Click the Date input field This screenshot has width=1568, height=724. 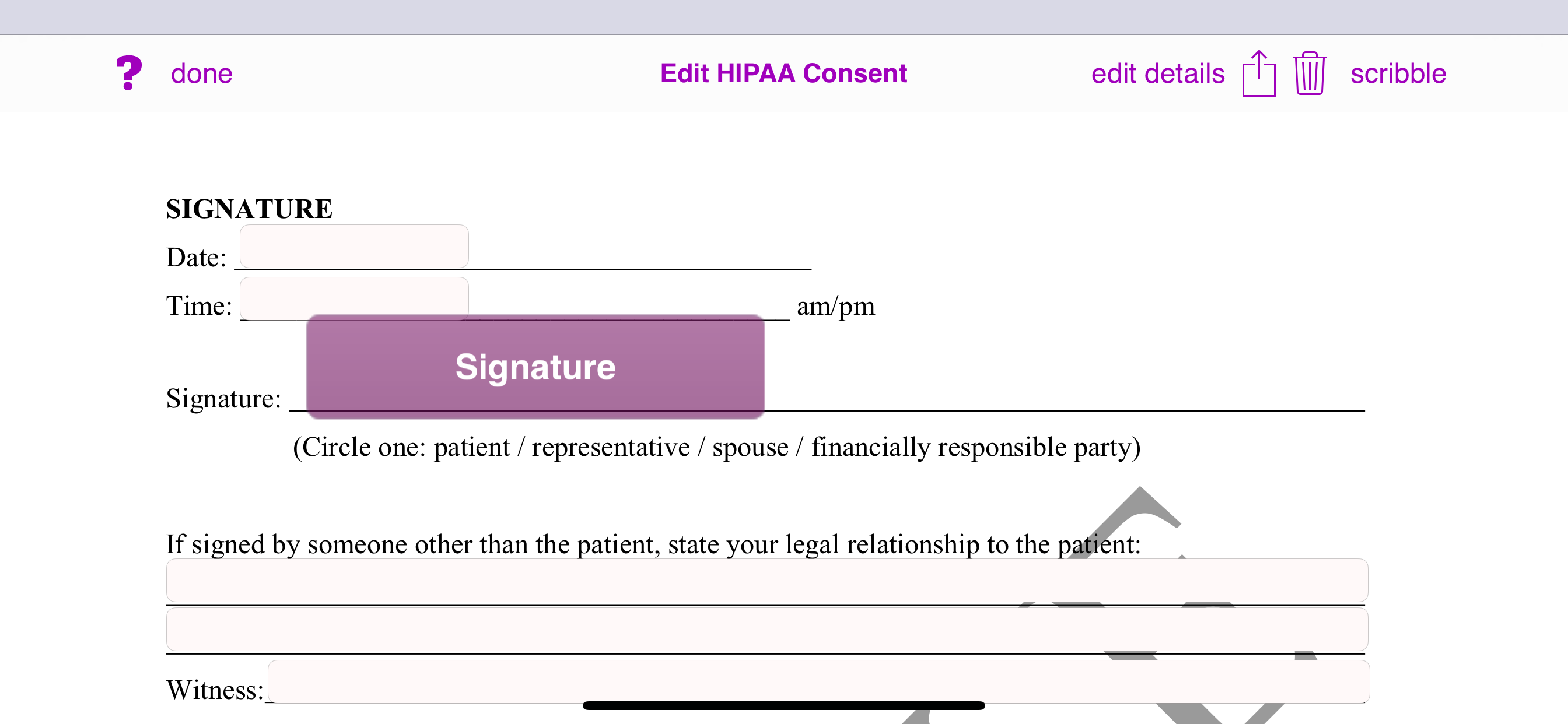[354, 246]
